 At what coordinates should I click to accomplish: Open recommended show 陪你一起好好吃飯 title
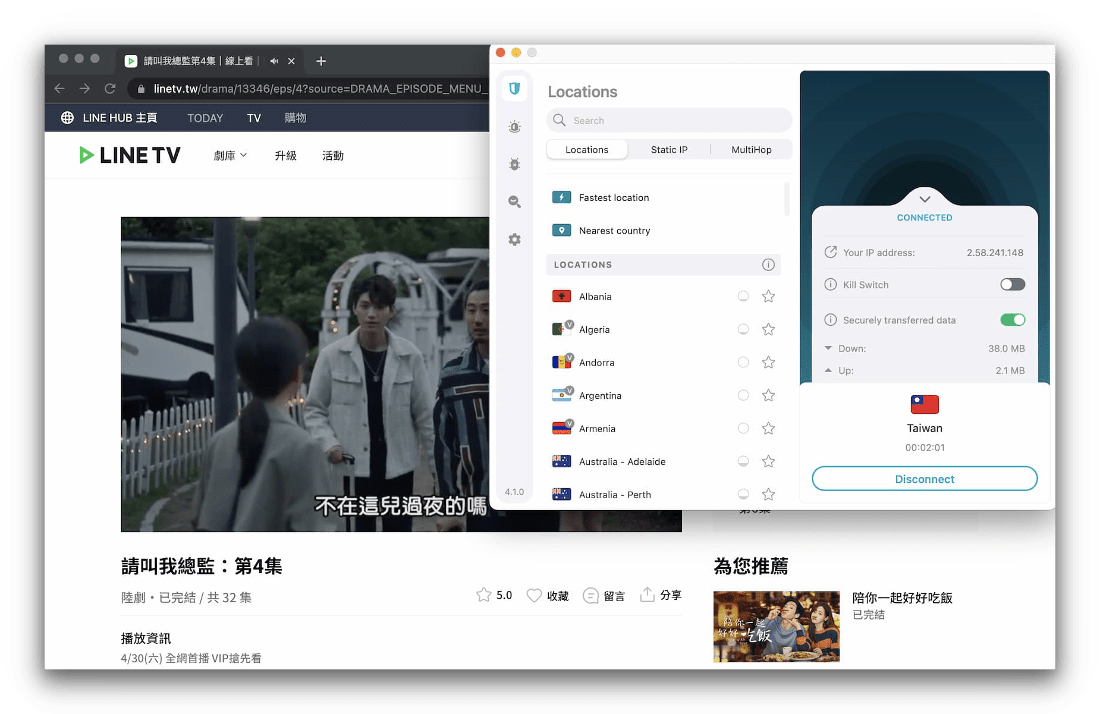click(x=902, y=598)
